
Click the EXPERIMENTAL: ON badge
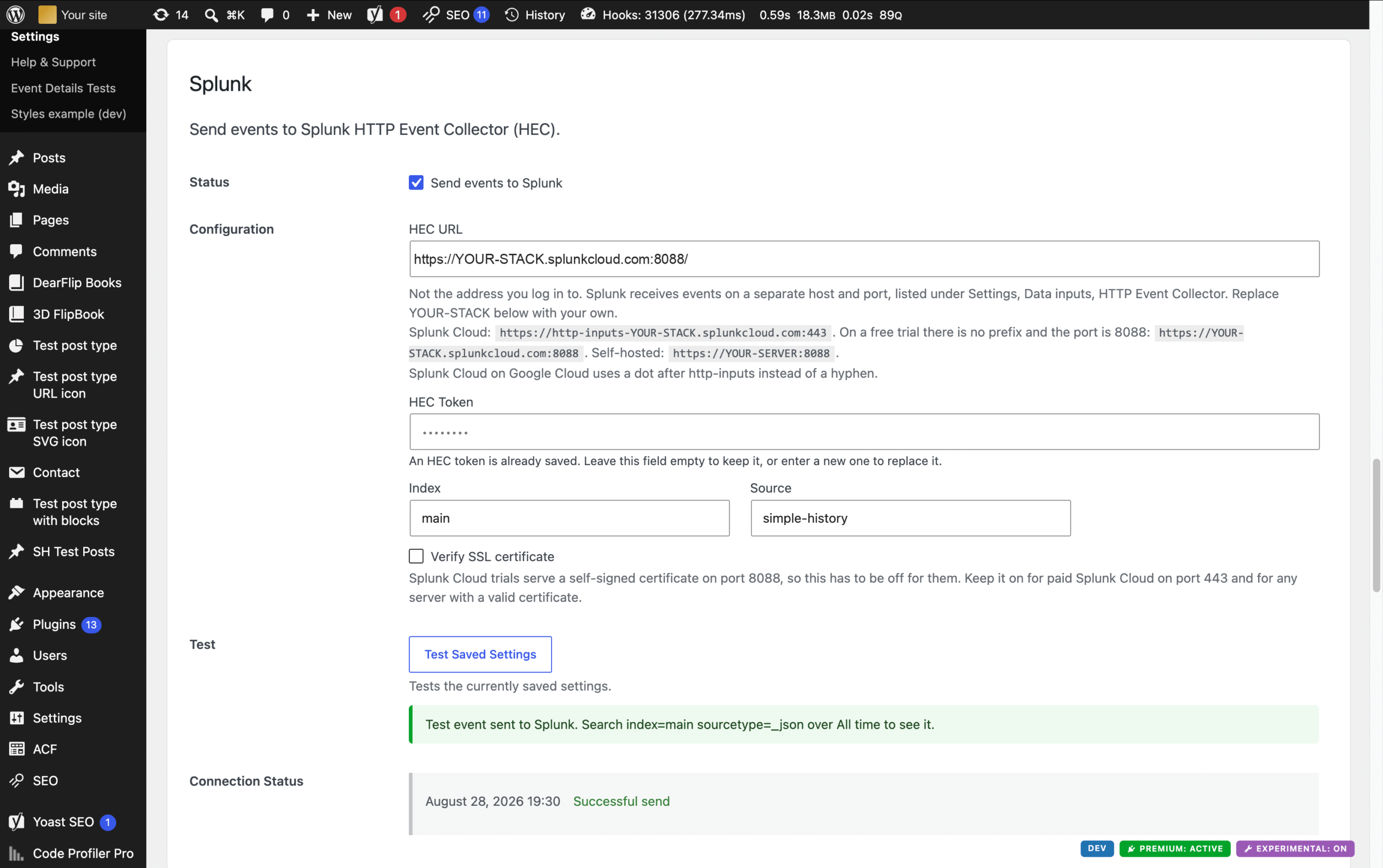tap(1295, 849)
